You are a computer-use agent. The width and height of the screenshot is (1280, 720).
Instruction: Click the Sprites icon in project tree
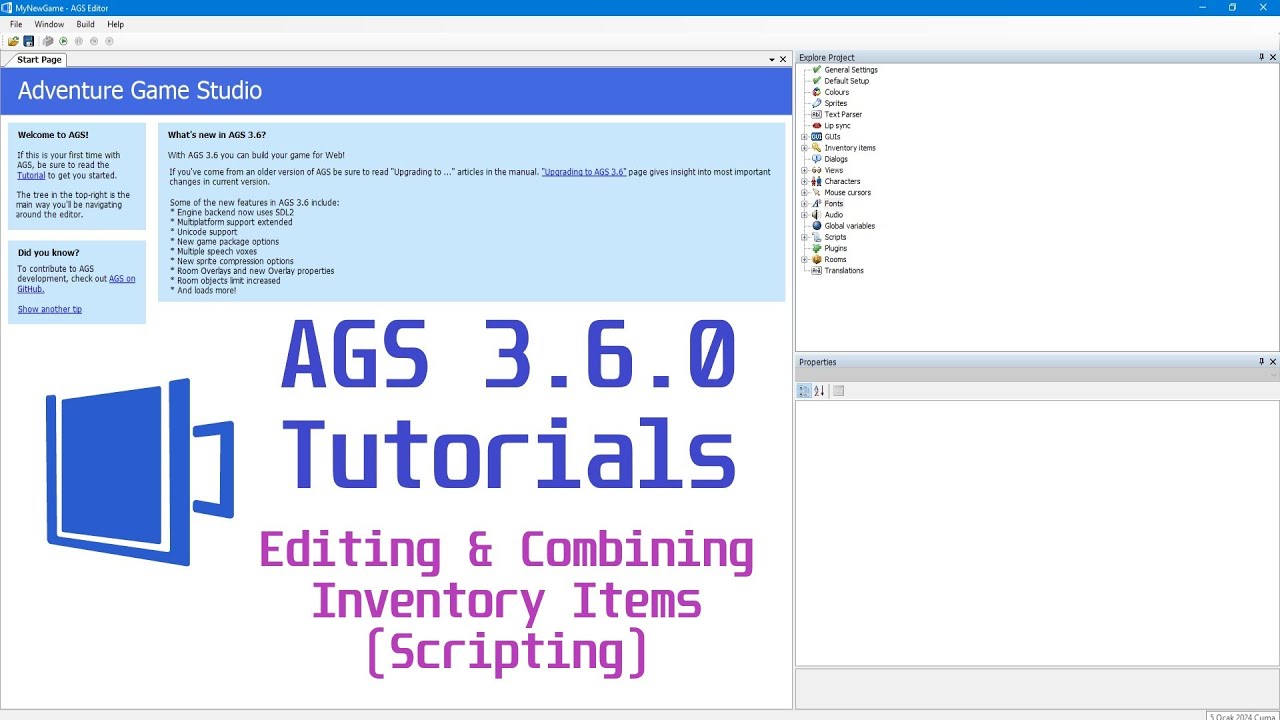(x=816, y=103)
